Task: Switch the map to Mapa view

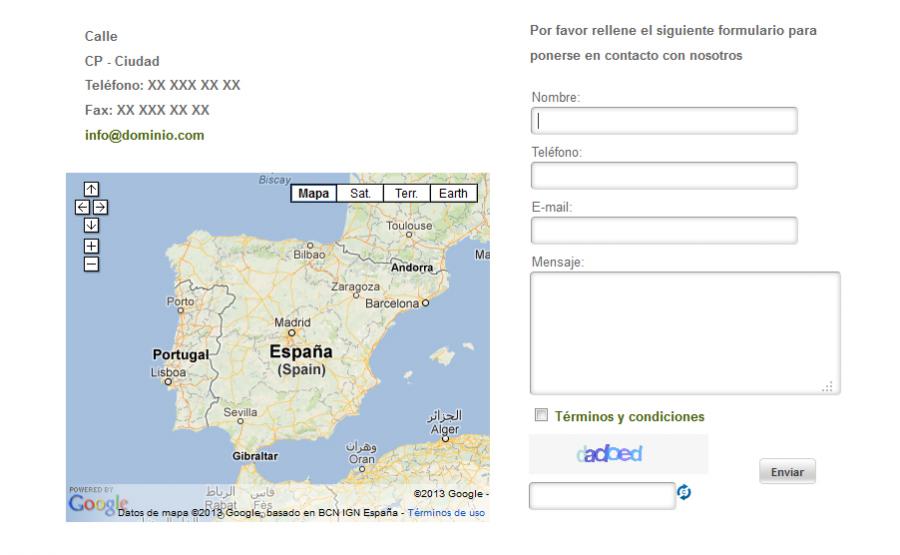Action: pyautogui.click(x=313, y=193)
